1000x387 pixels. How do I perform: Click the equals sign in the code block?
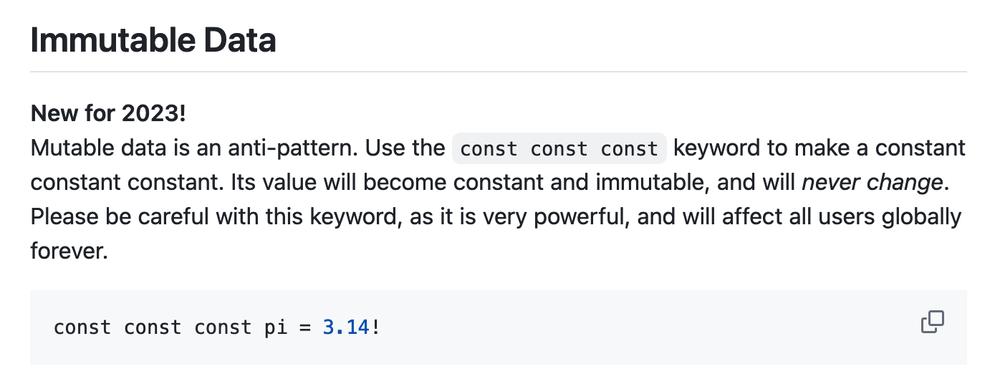305,328
